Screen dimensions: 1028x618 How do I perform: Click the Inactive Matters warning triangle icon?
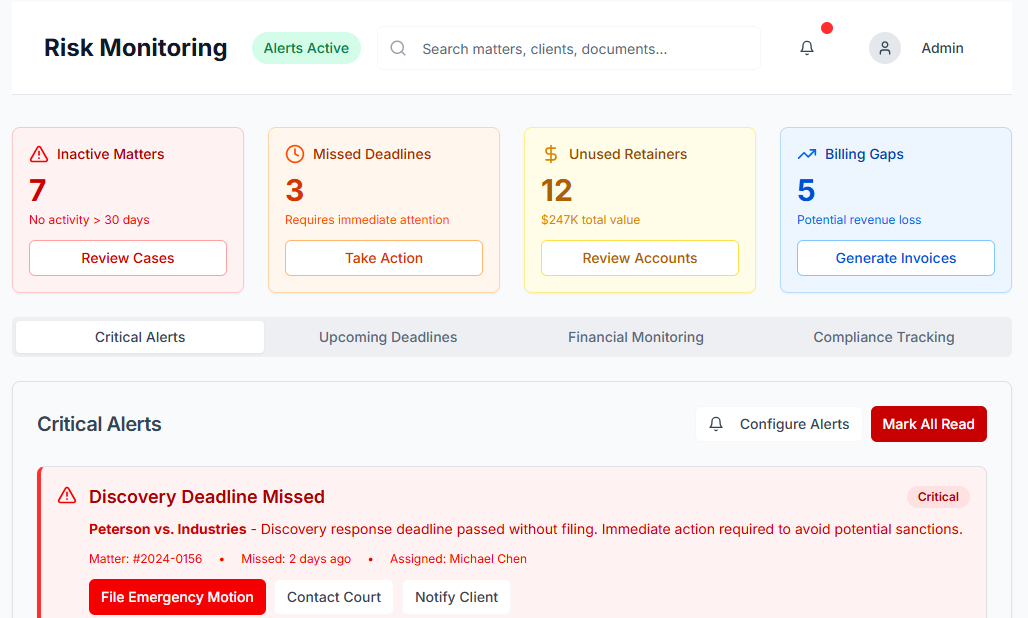pyautogui.click(x=39, y=154)
